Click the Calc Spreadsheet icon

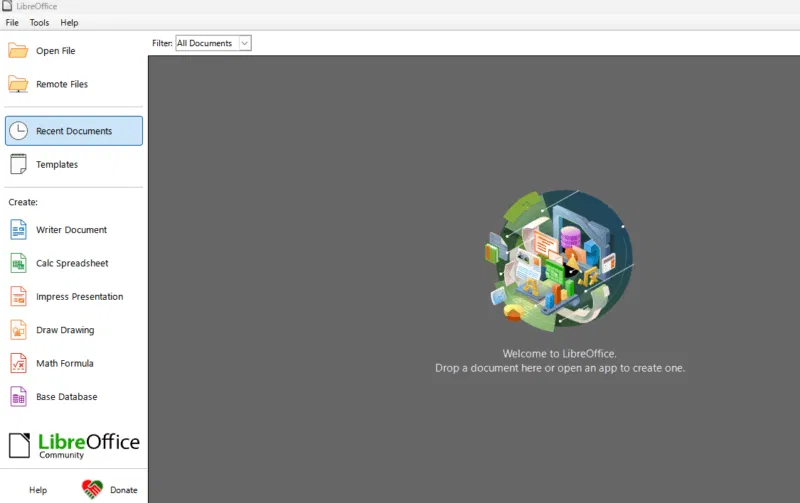(x=19, y=263)
